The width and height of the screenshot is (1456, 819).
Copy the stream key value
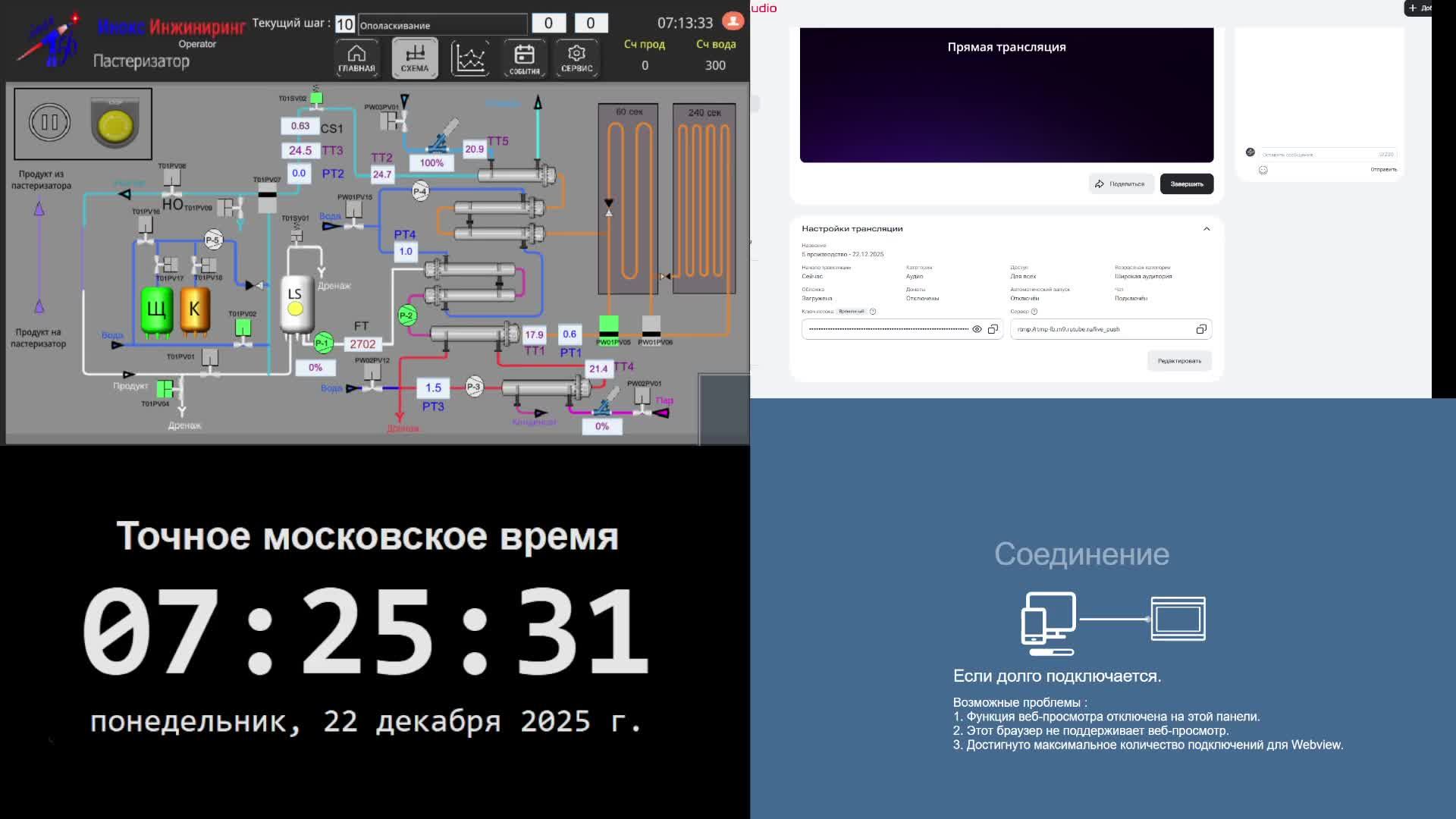pos(993,329)
